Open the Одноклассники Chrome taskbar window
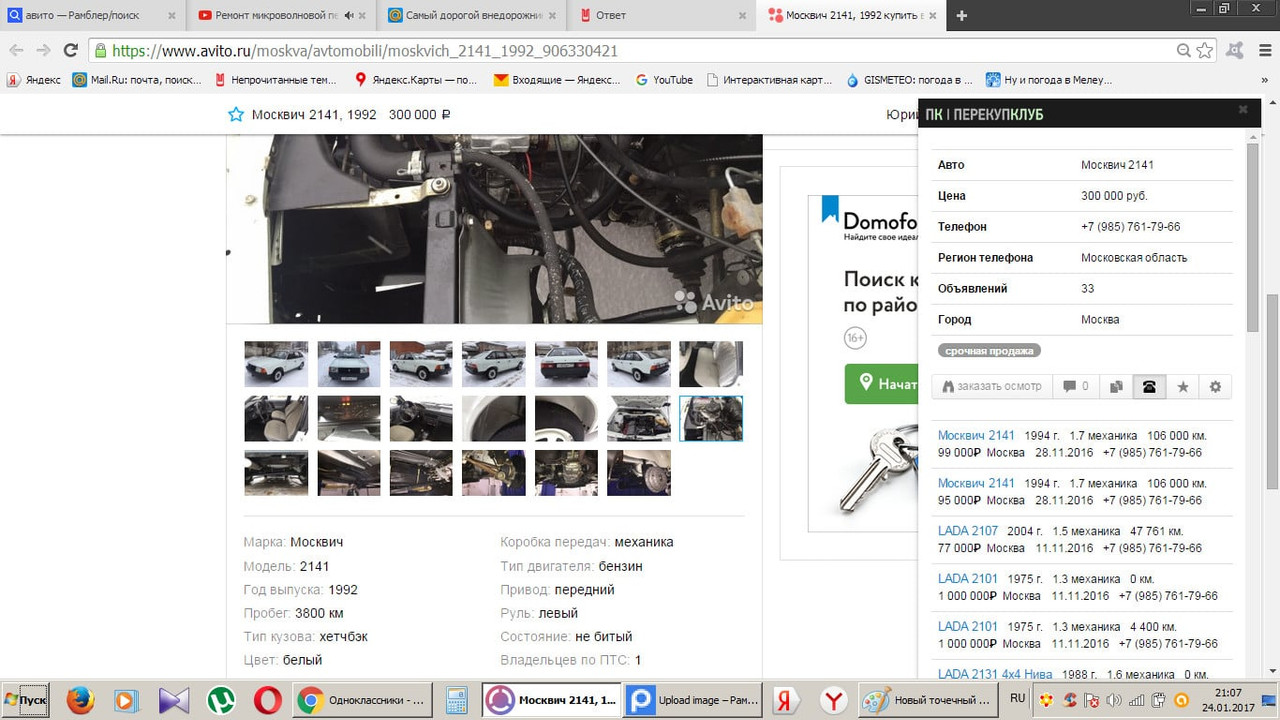The width and height of the screenshot is (1280, 720). click(364, 700)
